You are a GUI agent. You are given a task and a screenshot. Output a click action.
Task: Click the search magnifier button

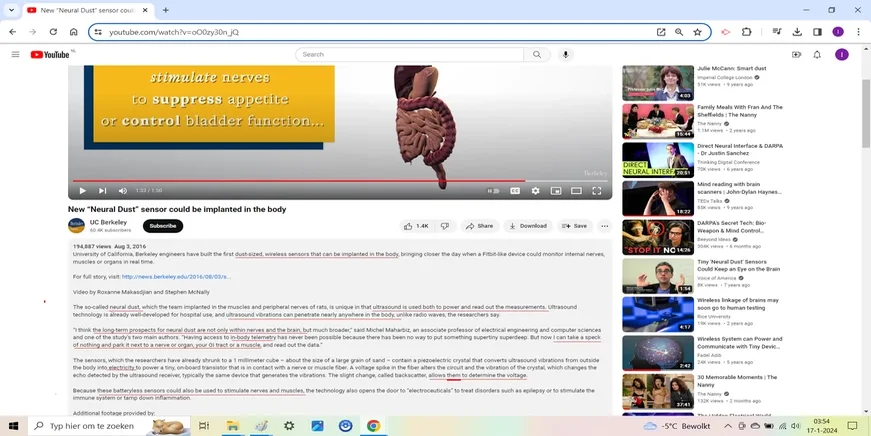pos(537,54)
